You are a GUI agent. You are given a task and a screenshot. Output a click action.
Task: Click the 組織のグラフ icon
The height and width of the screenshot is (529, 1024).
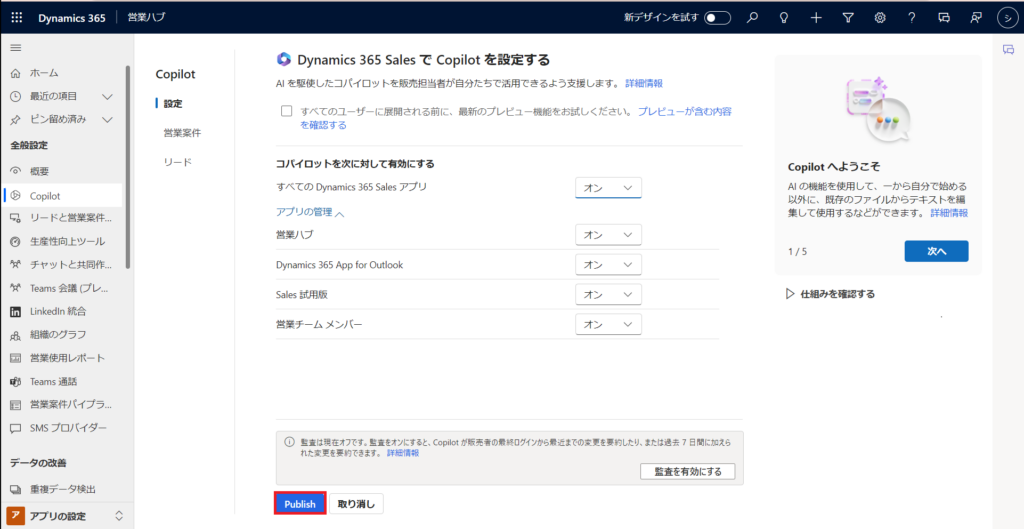click(x=16, y=335)
